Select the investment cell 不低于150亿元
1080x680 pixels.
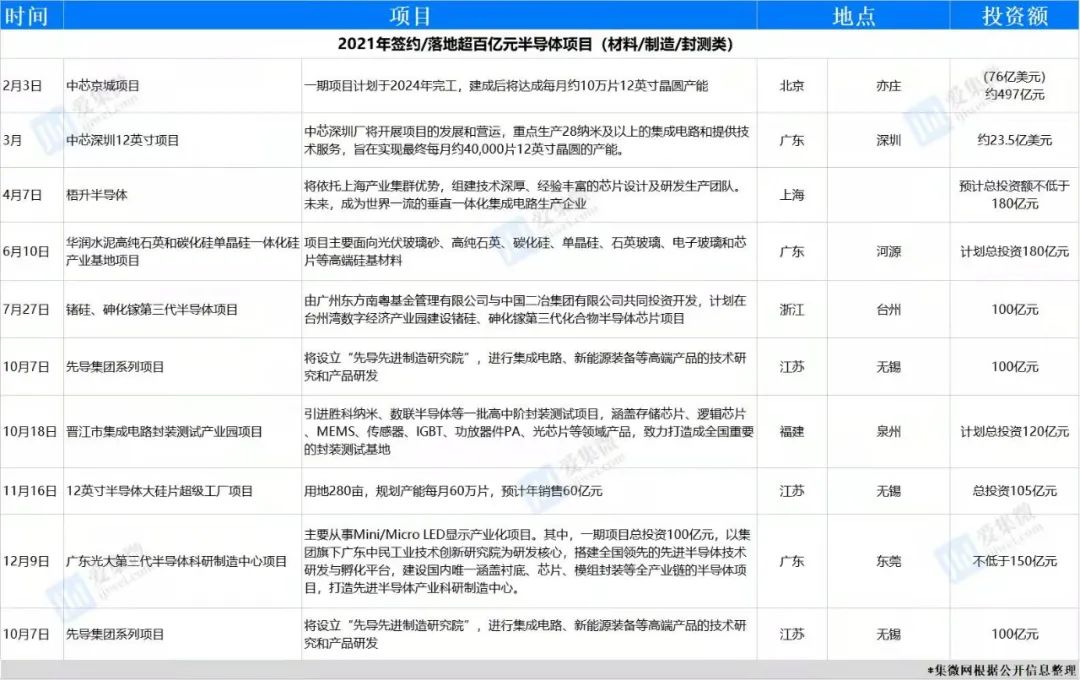click(x=1015, y=561)
